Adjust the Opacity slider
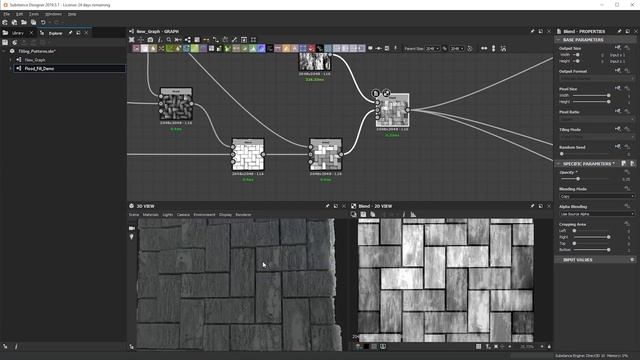This screenshot has width=640, height=360. point(578,179)
